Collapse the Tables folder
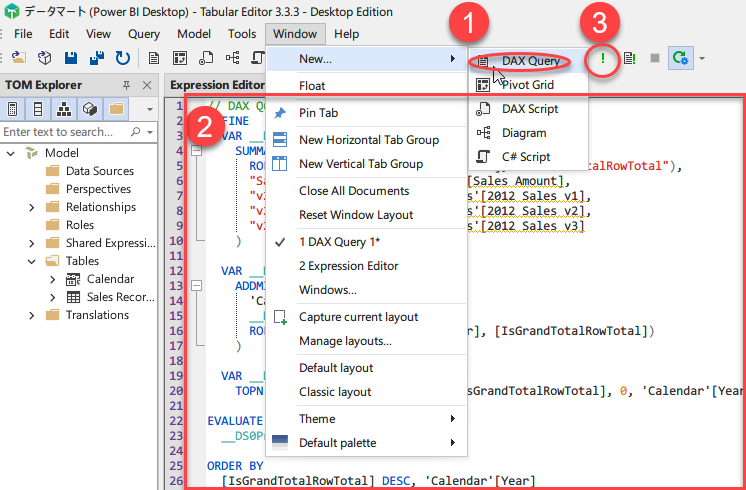The height and width of the screenshot is (490, 746). point(32,261)
